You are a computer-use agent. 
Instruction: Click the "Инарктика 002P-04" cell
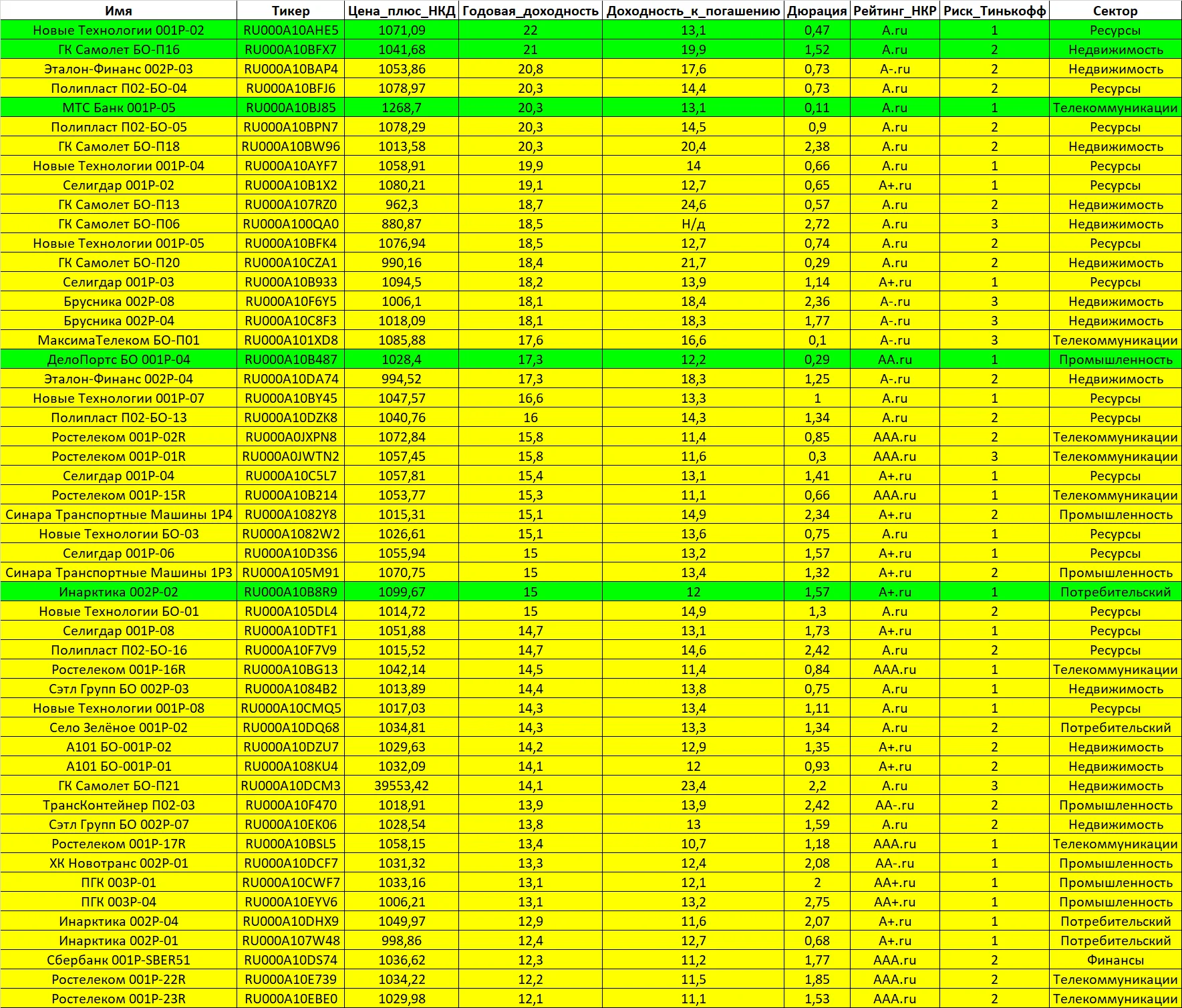tap(119, 921)
